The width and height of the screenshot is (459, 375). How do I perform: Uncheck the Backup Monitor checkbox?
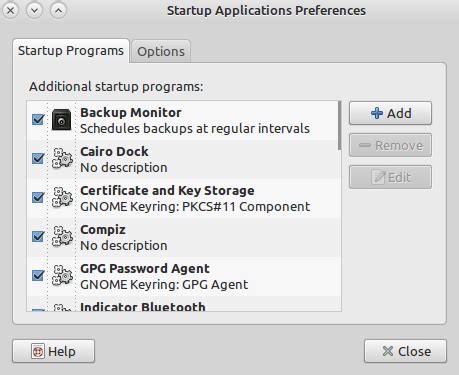[38, 119]
